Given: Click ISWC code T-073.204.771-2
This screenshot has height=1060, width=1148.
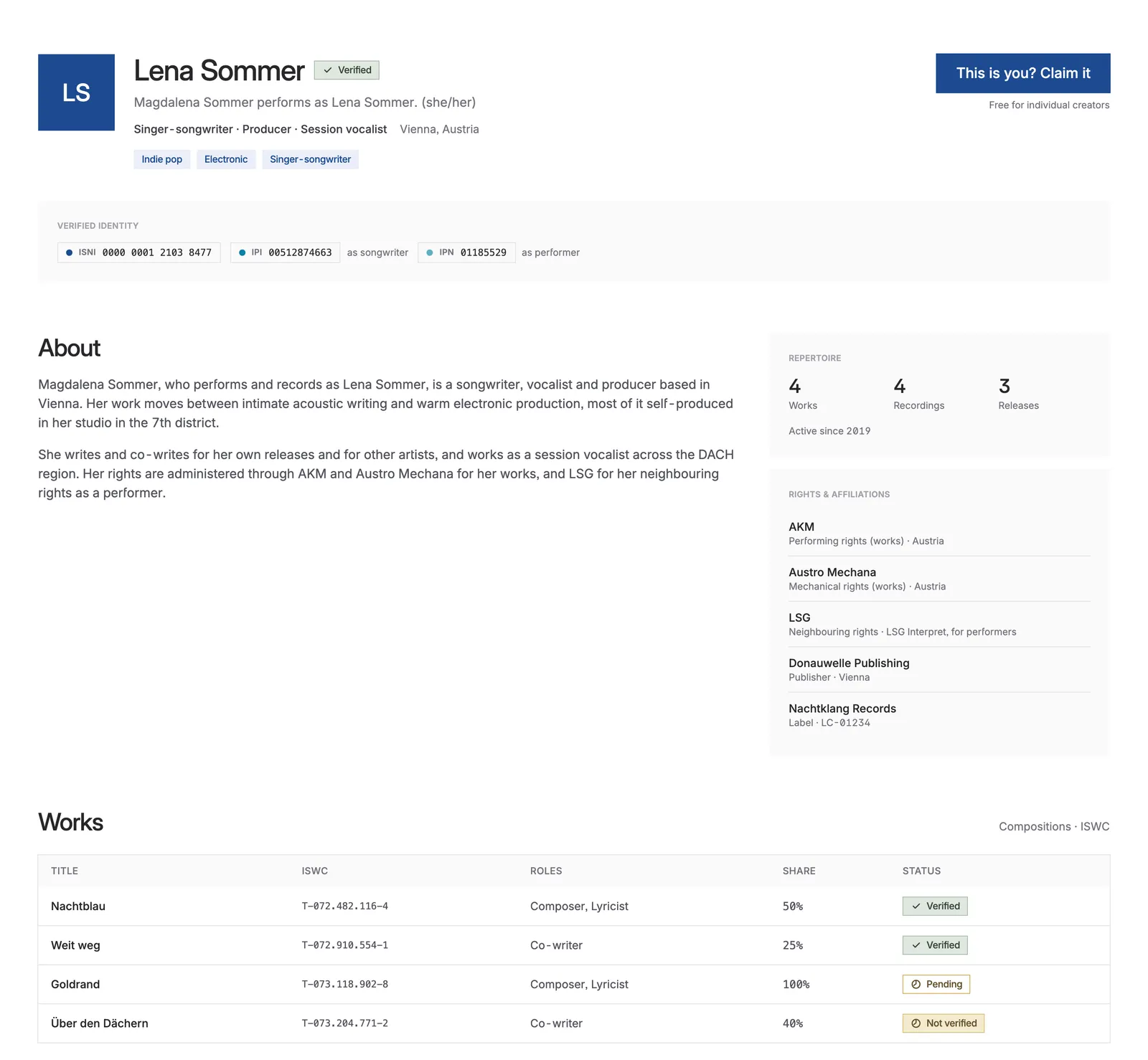Looking at the screenshot, I should point(344,1023).
